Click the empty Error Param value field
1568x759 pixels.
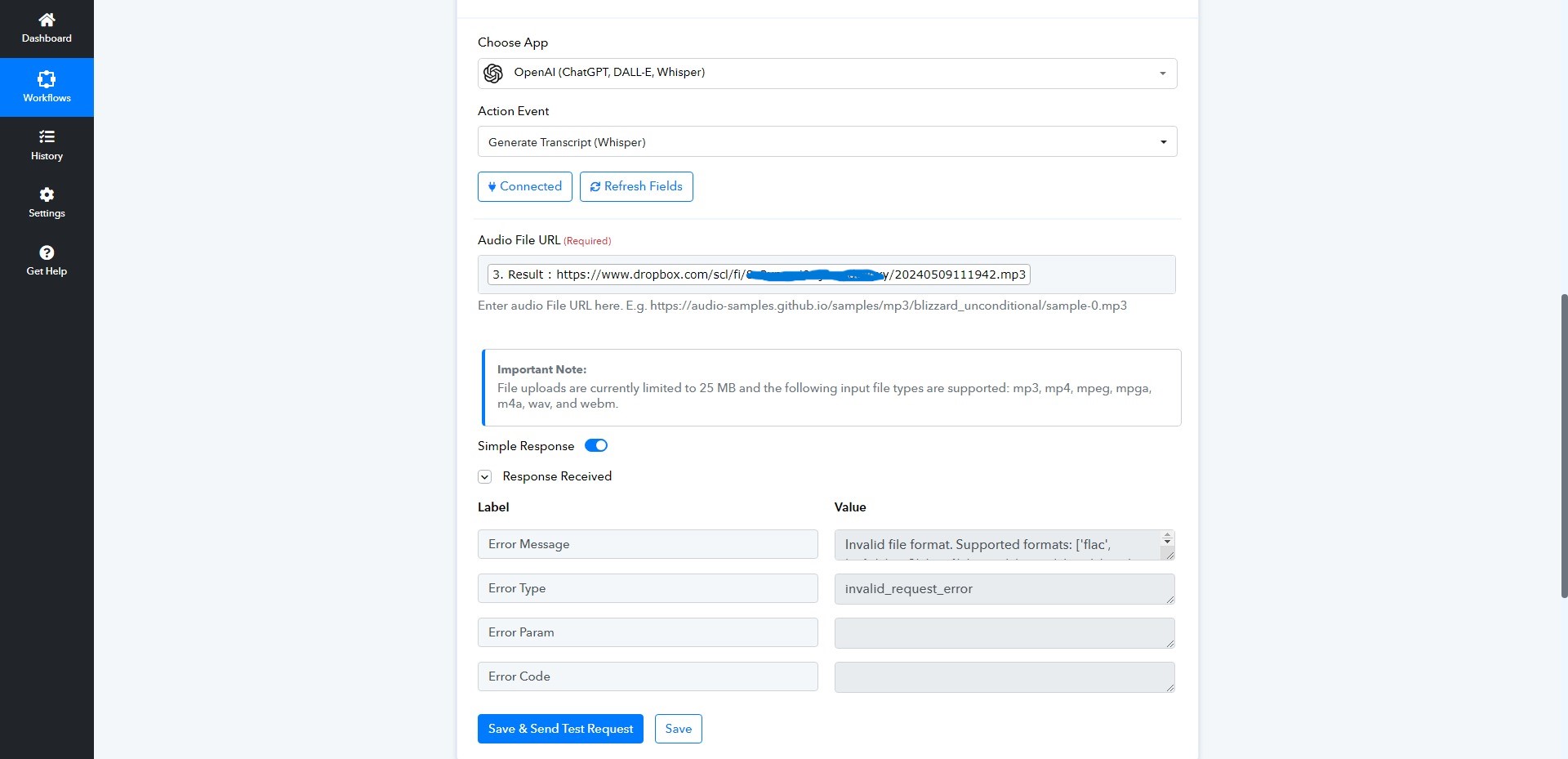[1004, 633]
